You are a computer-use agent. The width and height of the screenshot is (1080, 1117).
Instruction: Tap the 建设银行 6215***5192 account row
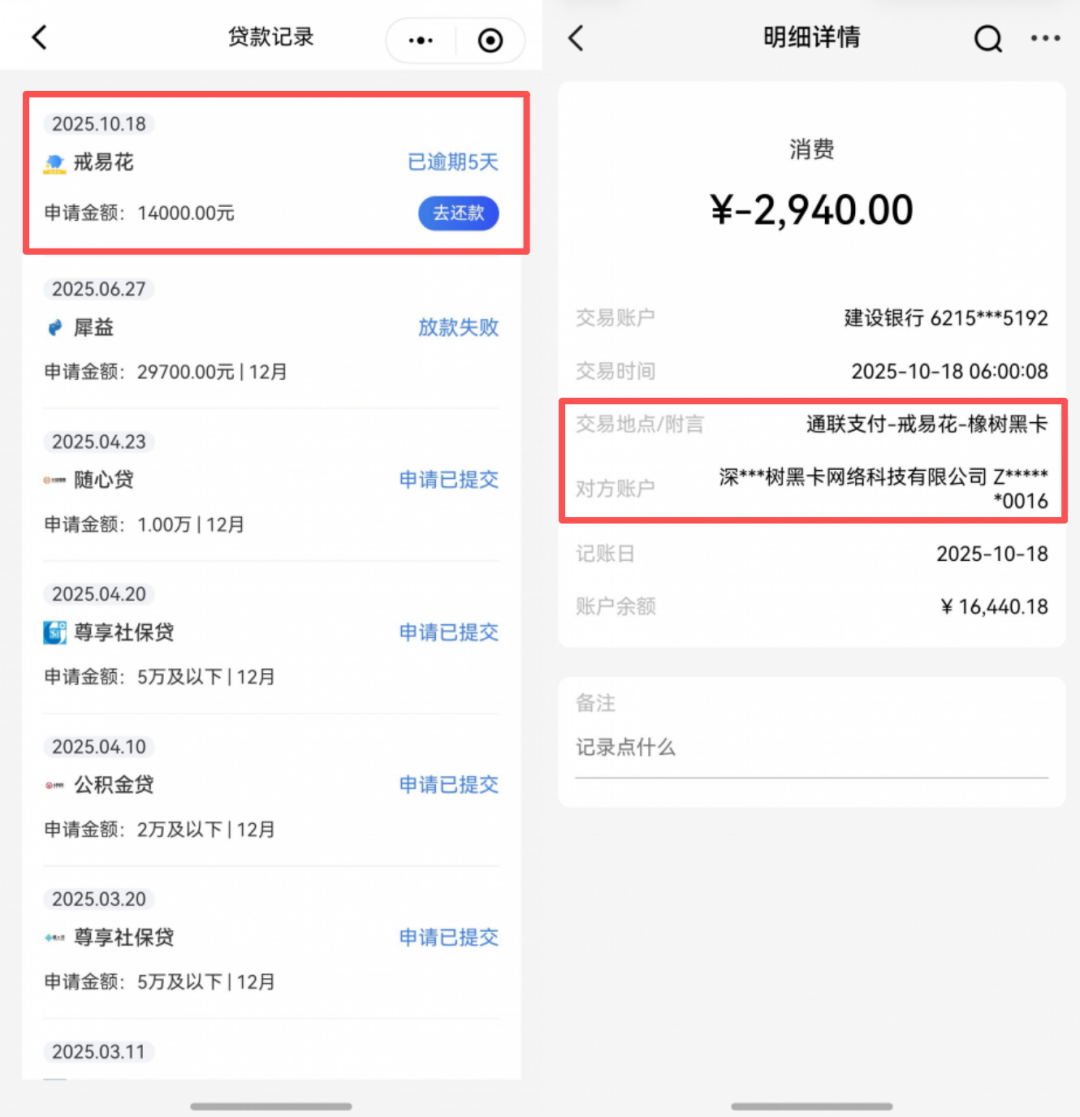[x=811, y=318]
